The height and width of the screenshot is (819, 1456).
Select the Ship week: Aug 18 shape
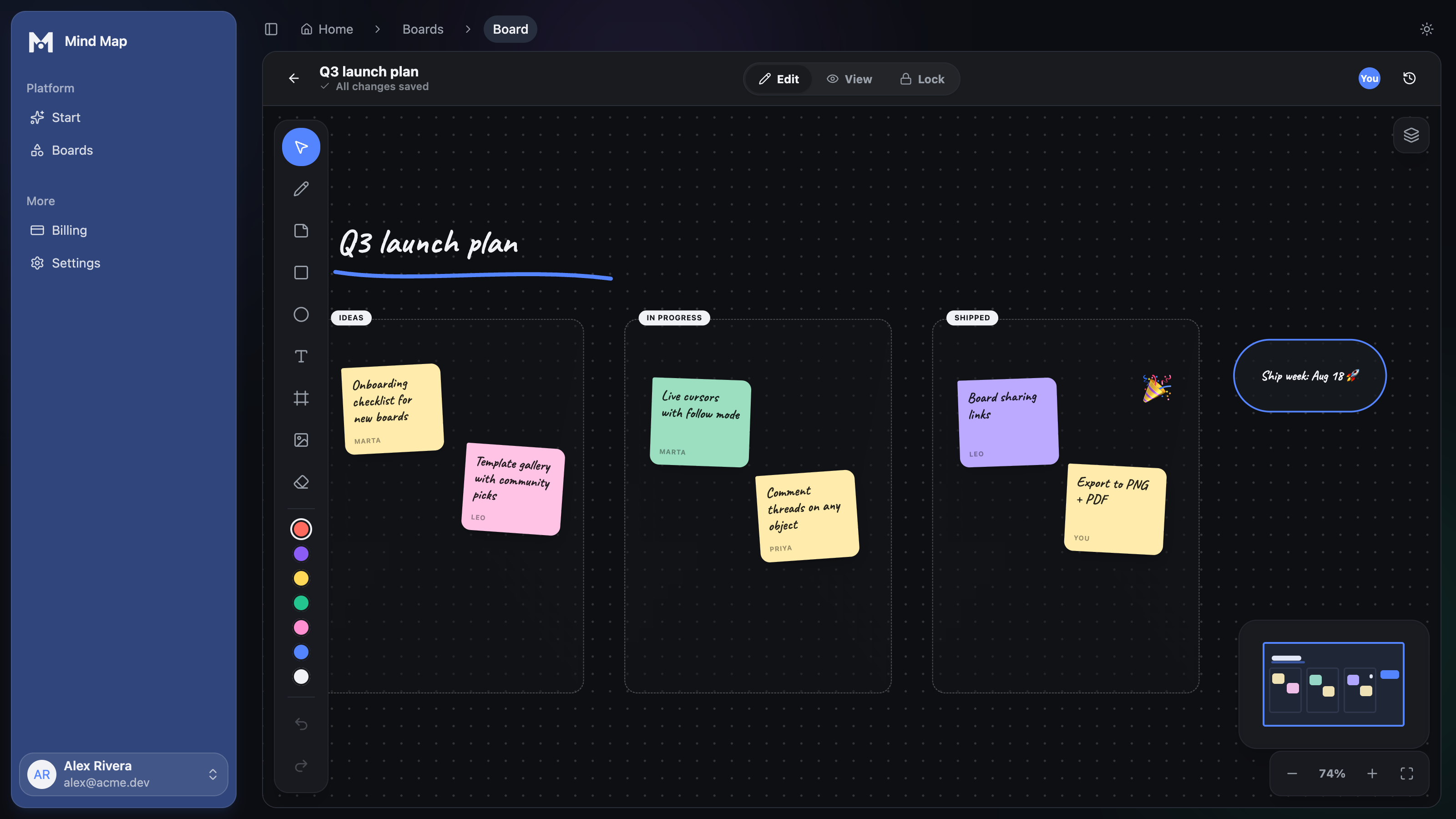(1309, 376)
